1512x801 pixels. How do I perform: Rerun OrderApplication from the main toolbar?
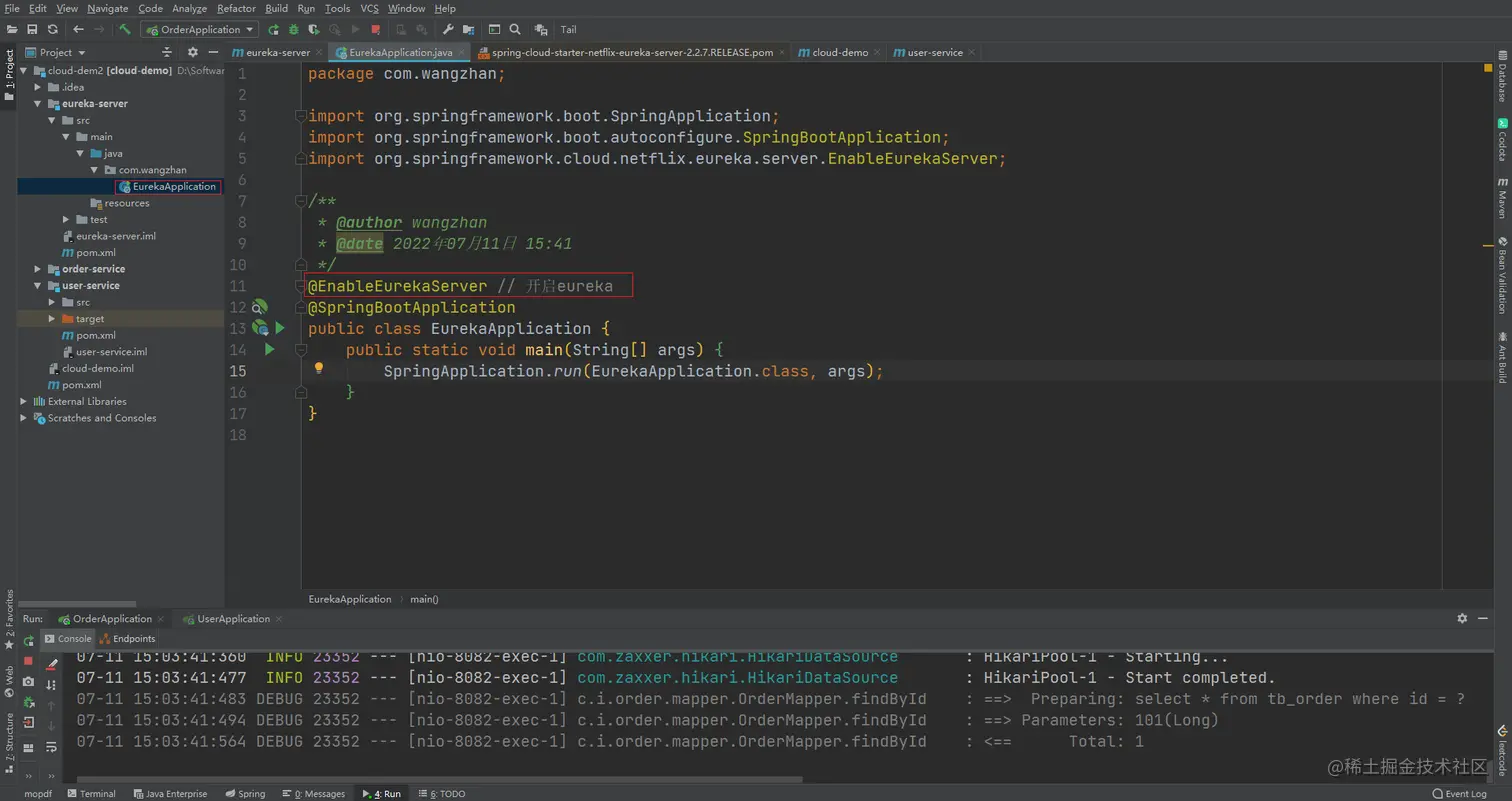273,29
